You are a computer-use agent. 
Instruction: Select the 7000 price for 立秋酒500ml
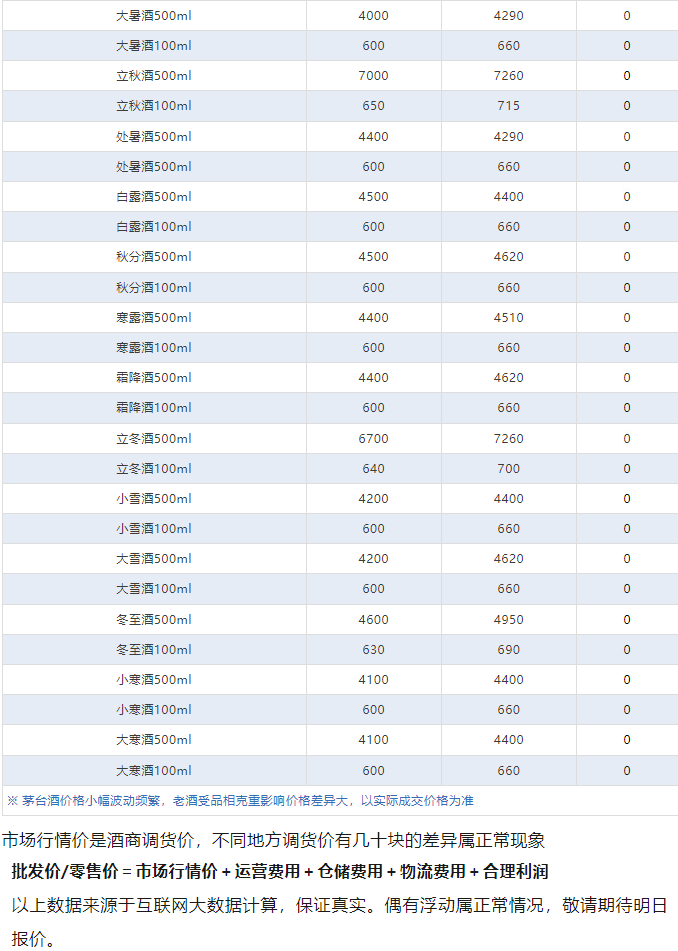tap(374, 76)
